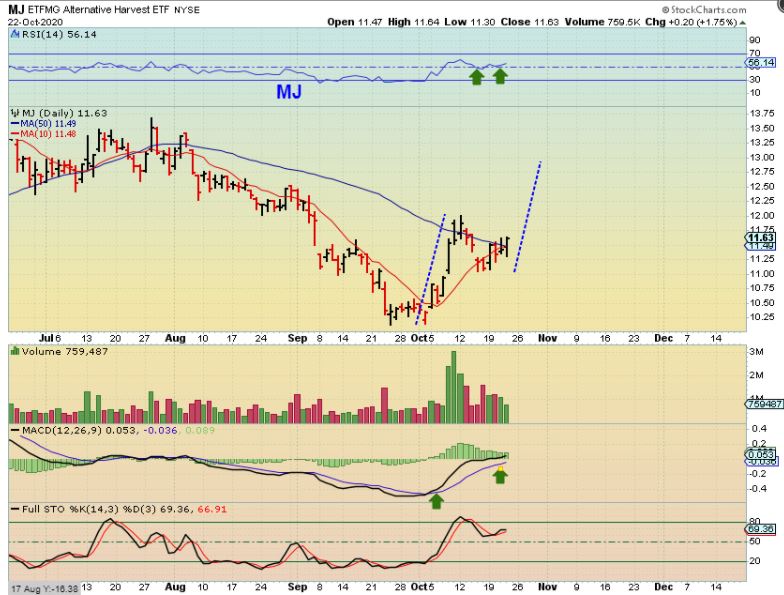Click the 17 Aug Y:-16.38 cursor readout
The width and height of the screenshot is (784, 595).
click(x=44, y=589)
